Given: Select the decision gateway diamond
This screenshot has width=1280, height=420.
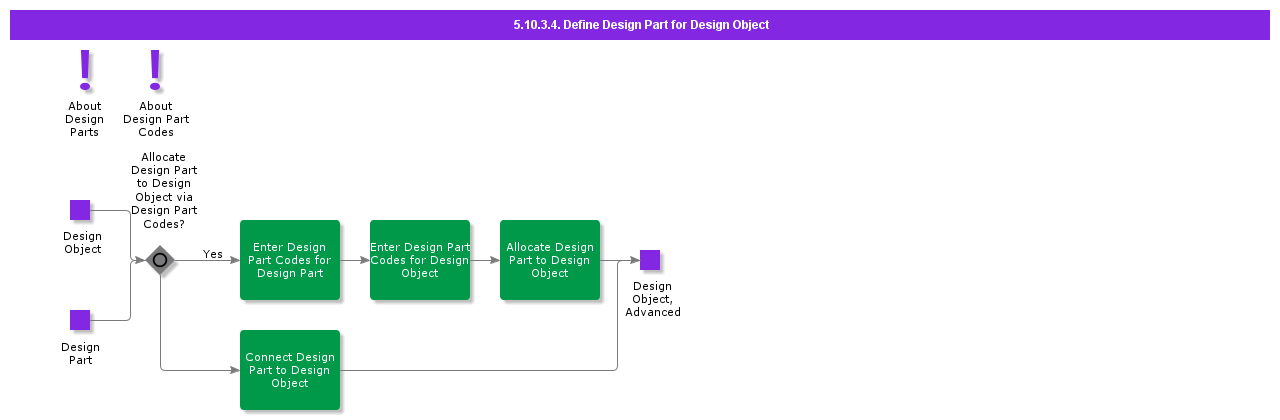Looking at the screenshot, I should click(x=160, y=260).
